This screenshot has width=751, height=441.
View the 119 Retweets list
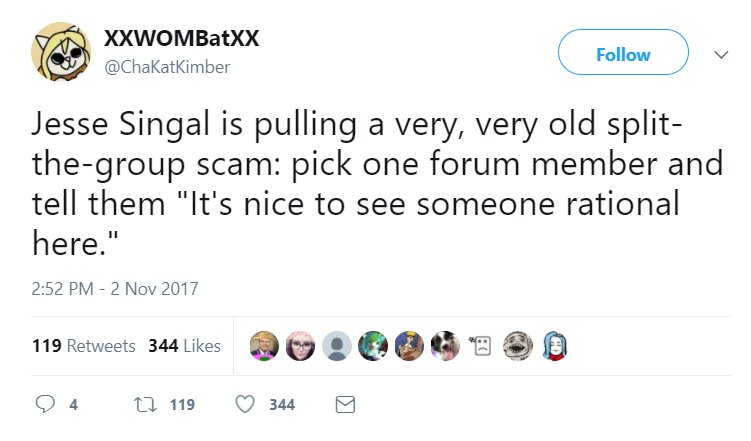[x=84, y=346]
